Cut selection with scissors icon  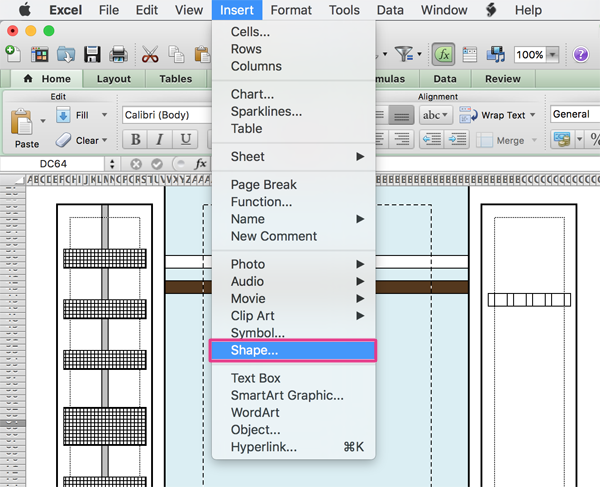pyautogui.click(x=150, y=54)
